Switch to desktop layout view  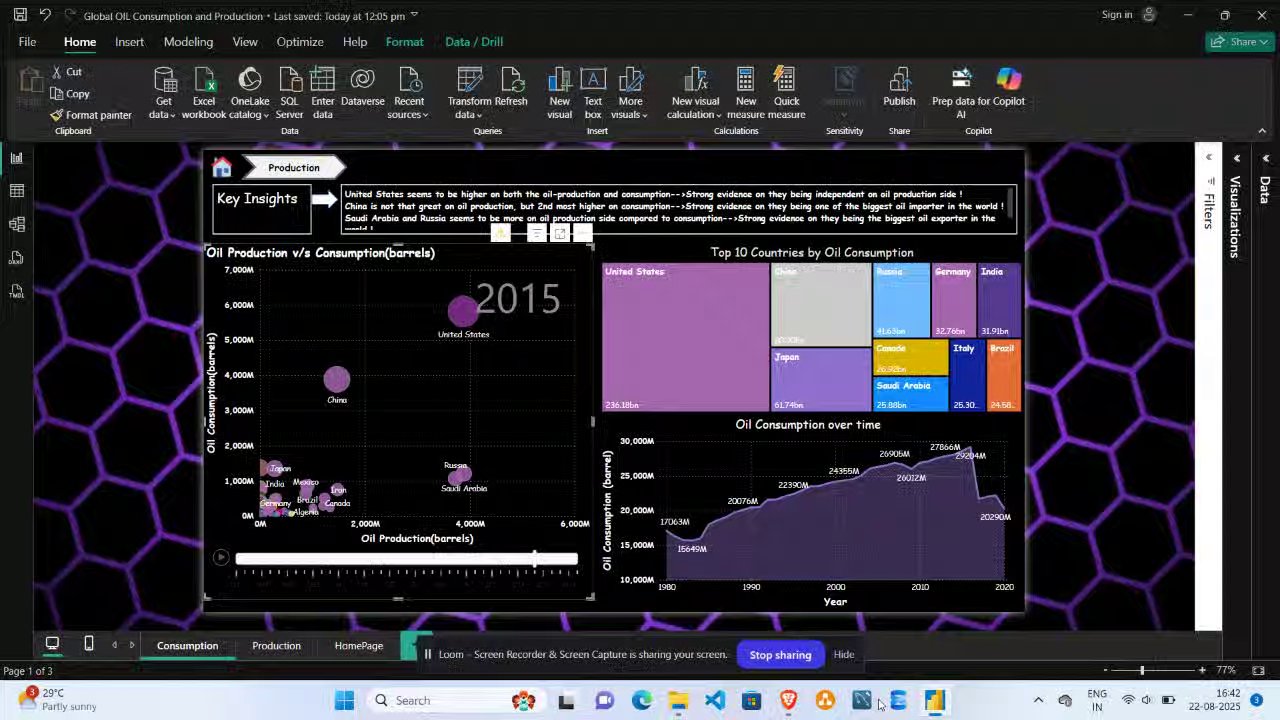pyautogui.click(x=52, y=644)
